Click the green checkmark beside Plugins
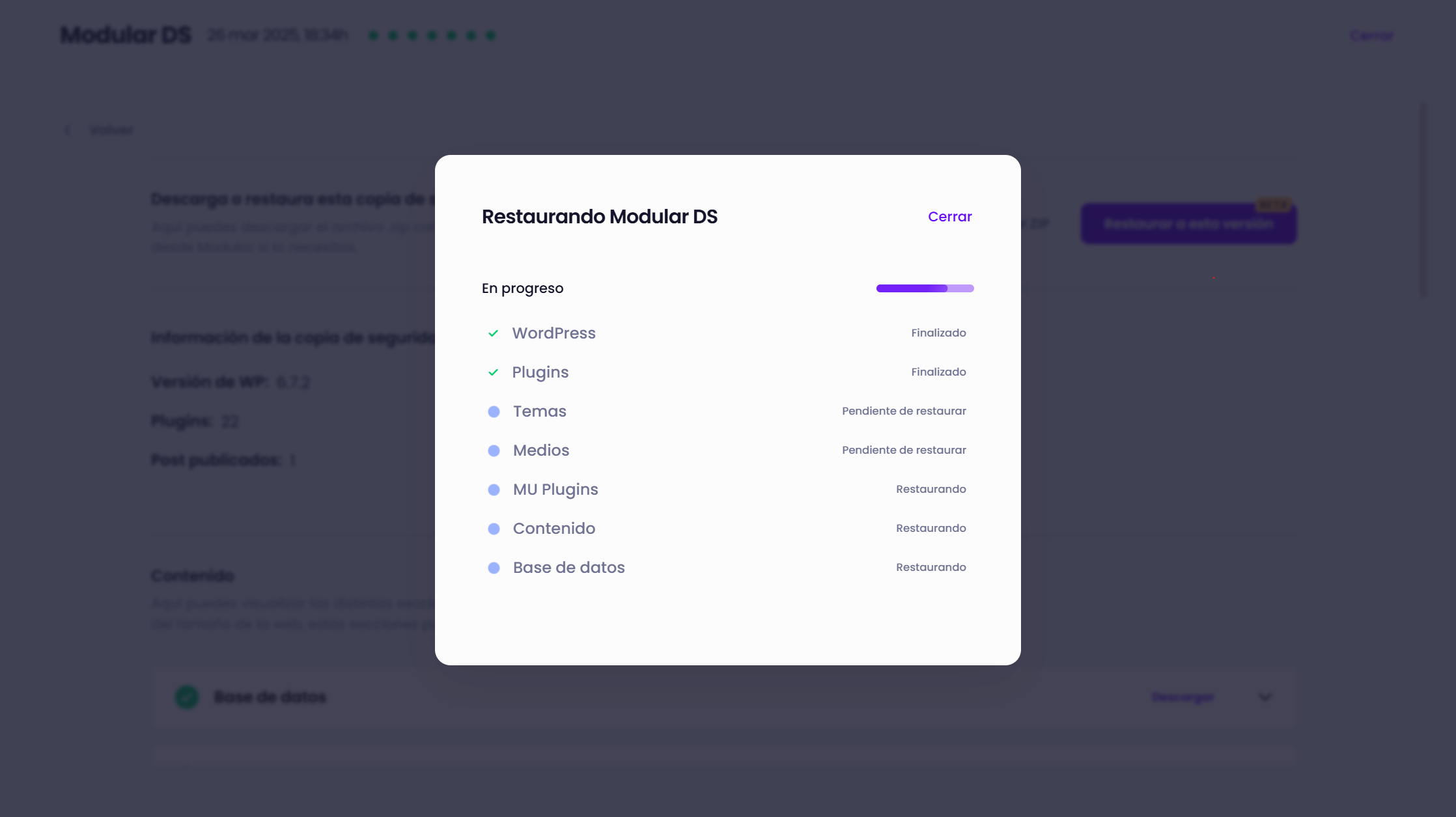The height and width of the screenshot is (817, 1456). (x=493, y=372)
